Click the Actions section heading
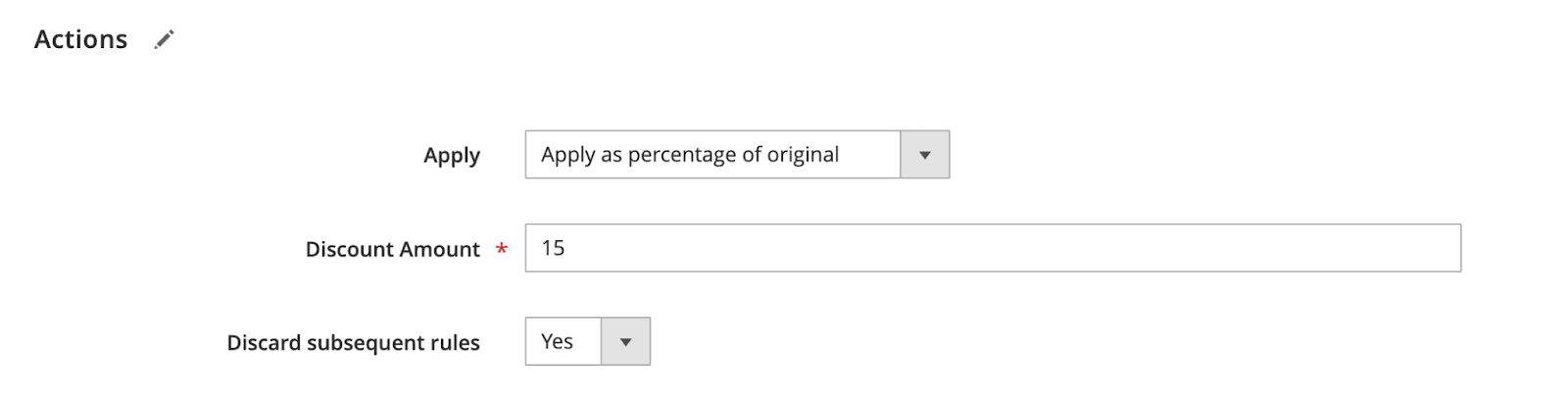This screenshot has width=1568, height=404. pos(80,39)
